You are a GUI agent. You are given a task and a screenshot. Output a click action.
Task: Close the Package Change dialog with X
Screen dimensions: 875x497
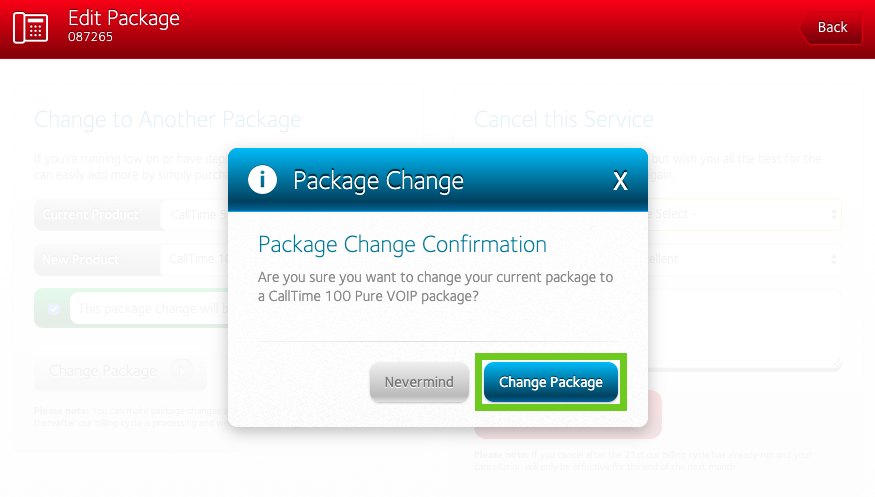620,181
